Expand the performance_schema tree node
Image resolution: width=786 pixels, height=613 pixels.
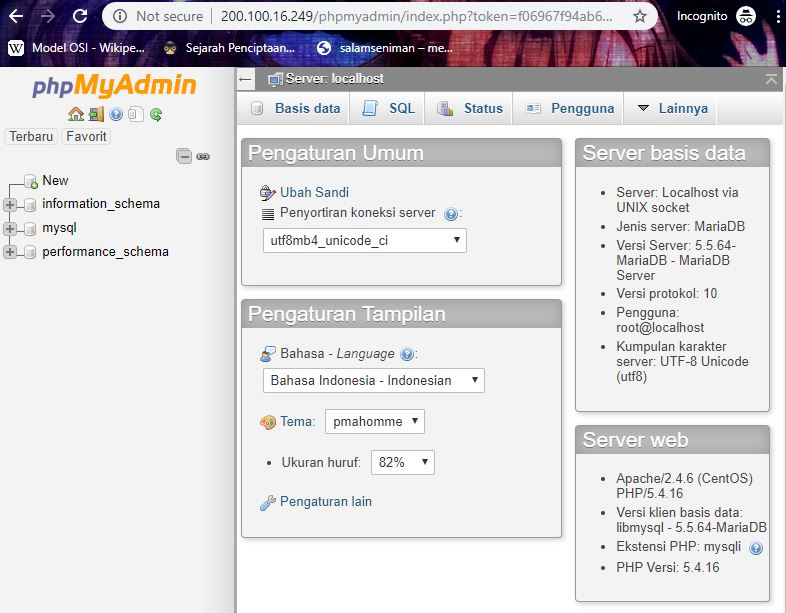pos(10,252)
